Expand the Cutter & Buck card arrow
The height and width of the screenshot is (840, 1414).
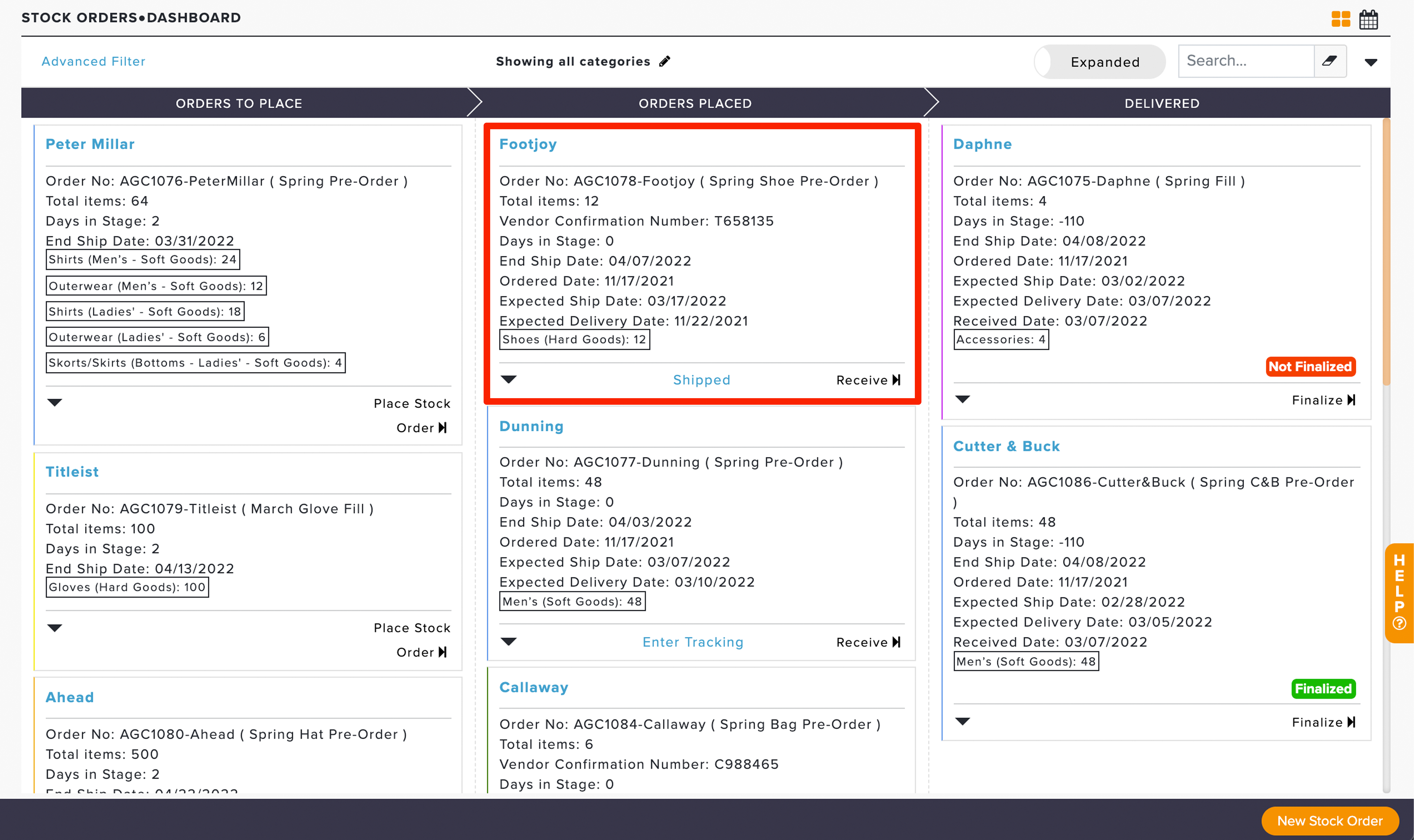pyautogui.click(x=962, y=721)
